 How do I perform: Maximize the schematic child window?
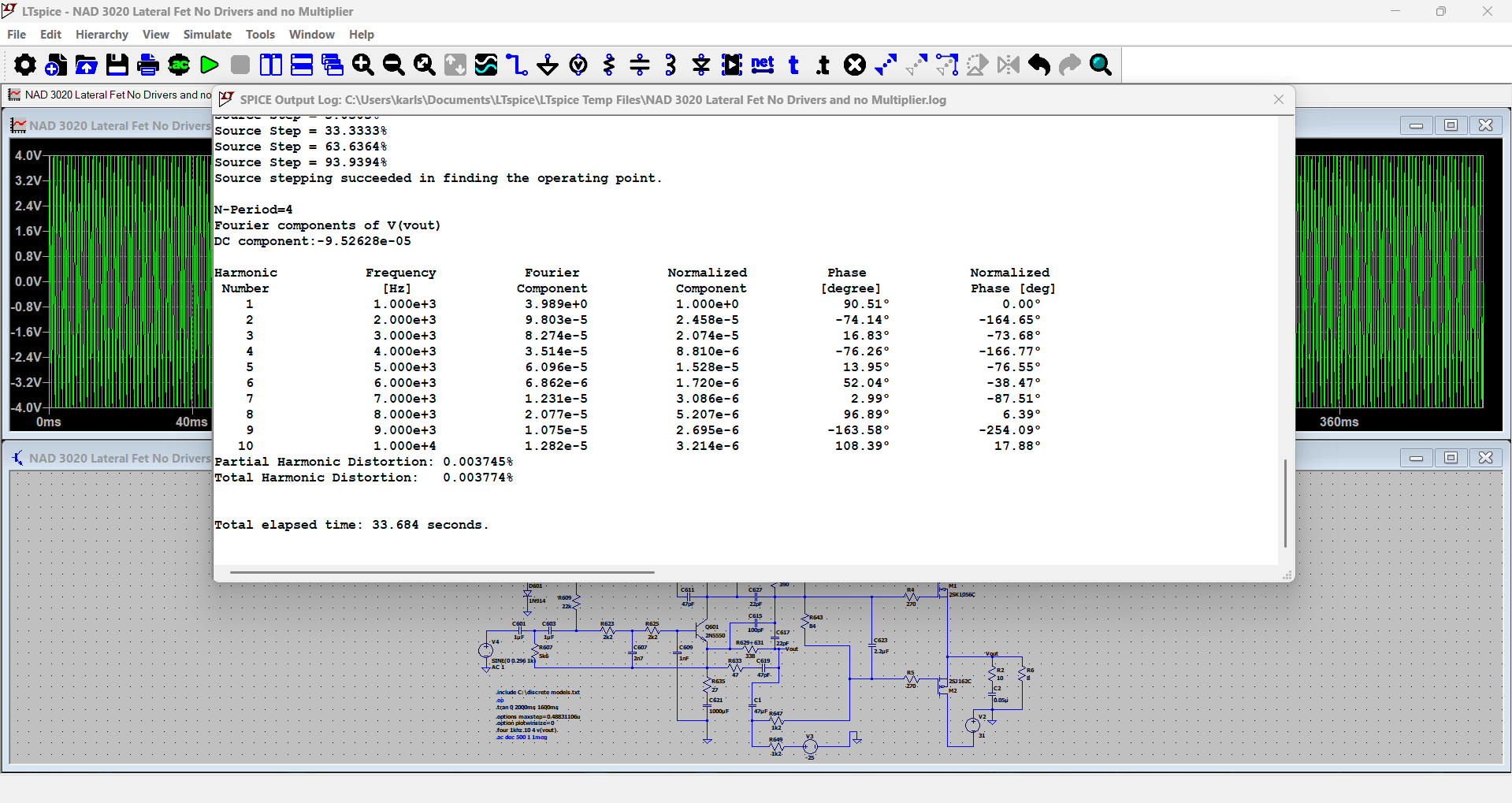coord(1451,458)
